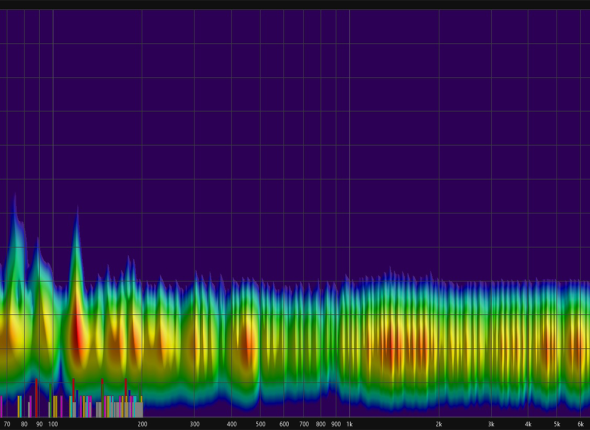Image resolution: width=590 pixels, height=430 pixels.
Task: Click the orange-red hotspot near 450 Hz
Action: tap(248, 346)
